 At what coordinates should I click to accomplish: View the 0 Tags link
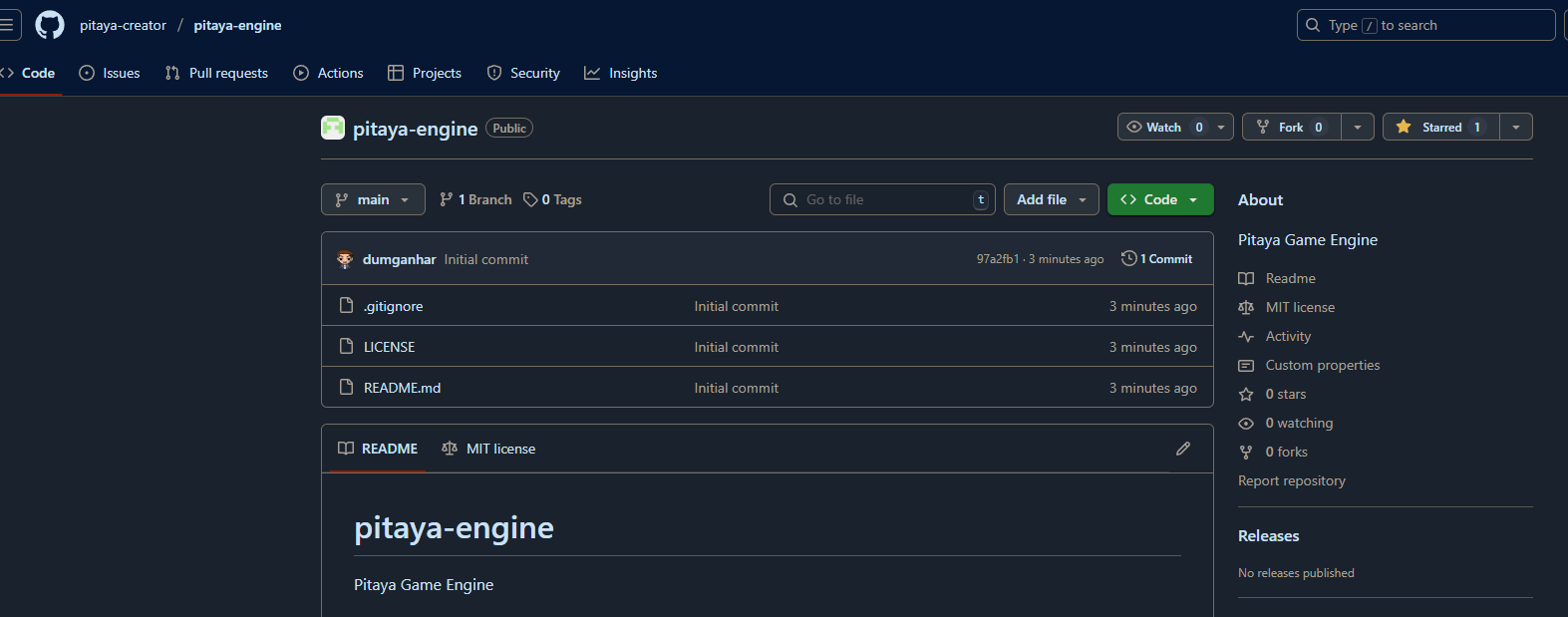[x=553, y=199]
